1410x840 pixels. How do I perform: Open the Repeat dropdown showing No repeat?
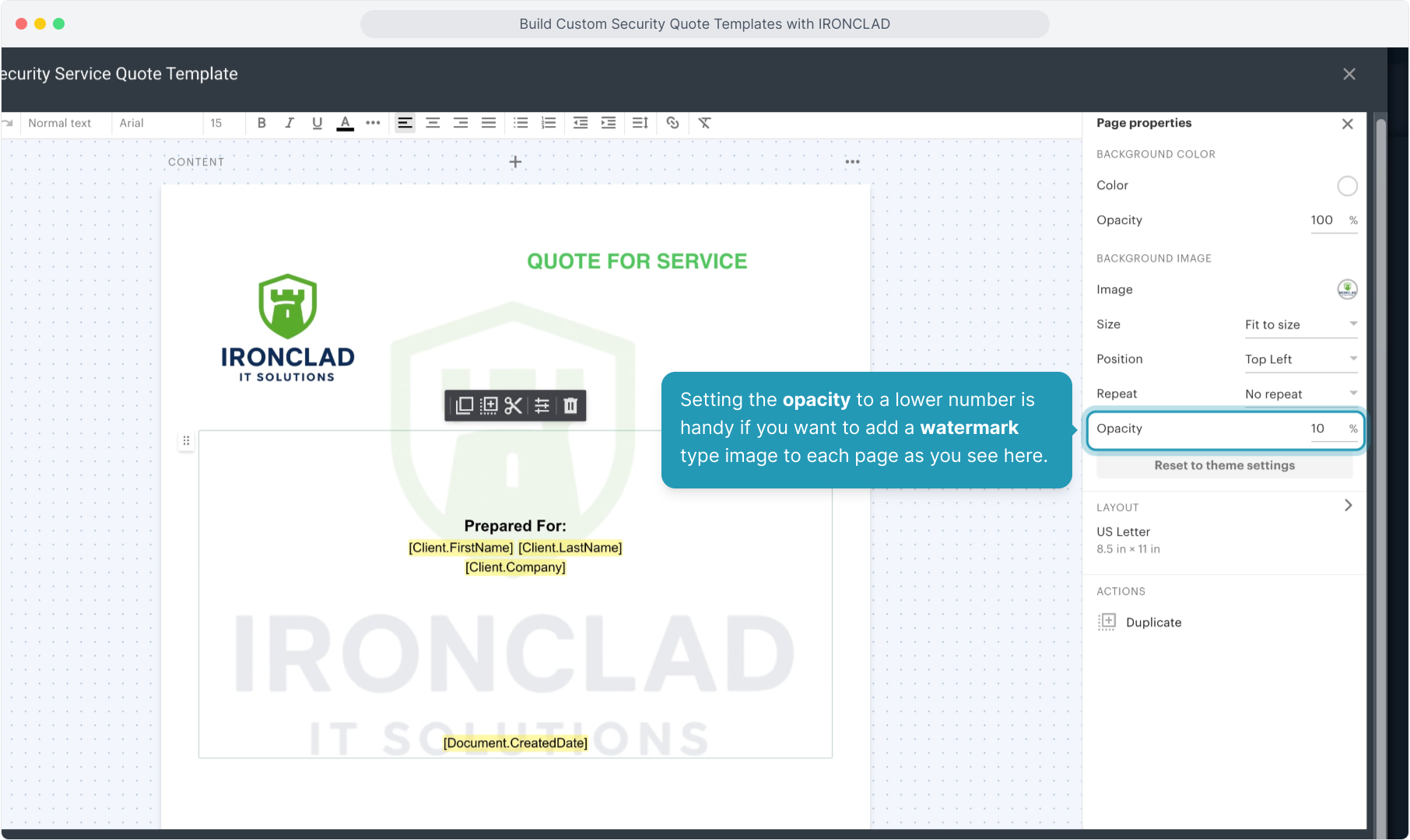pyautogui.click(x=1300, y=394)
